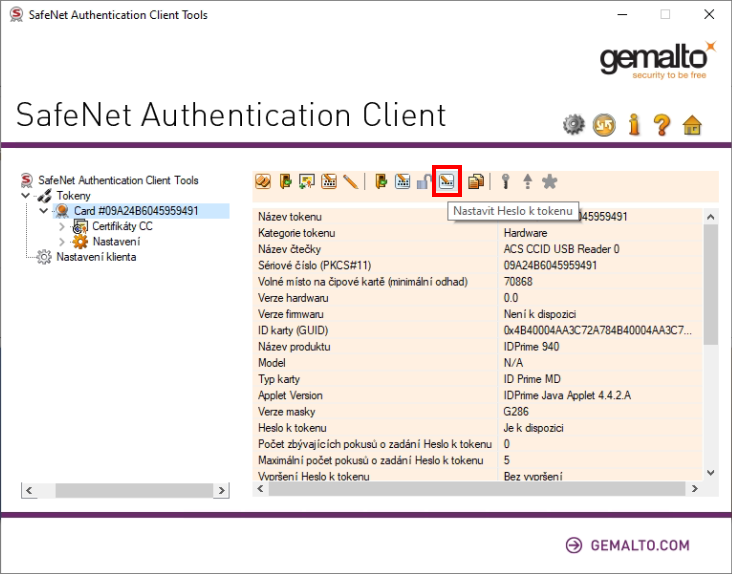The image size is (732, 574).
Task: Select the 'Verze hardwaru' row label
Action: (x=293, y=298)
